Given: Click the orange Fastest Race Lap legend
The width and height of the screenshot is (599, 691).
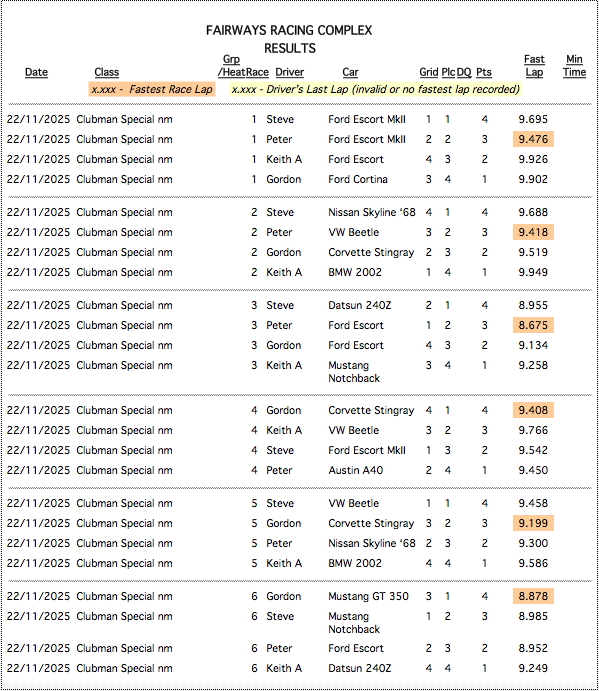Looking at the screenshot, I should [152, 89].
